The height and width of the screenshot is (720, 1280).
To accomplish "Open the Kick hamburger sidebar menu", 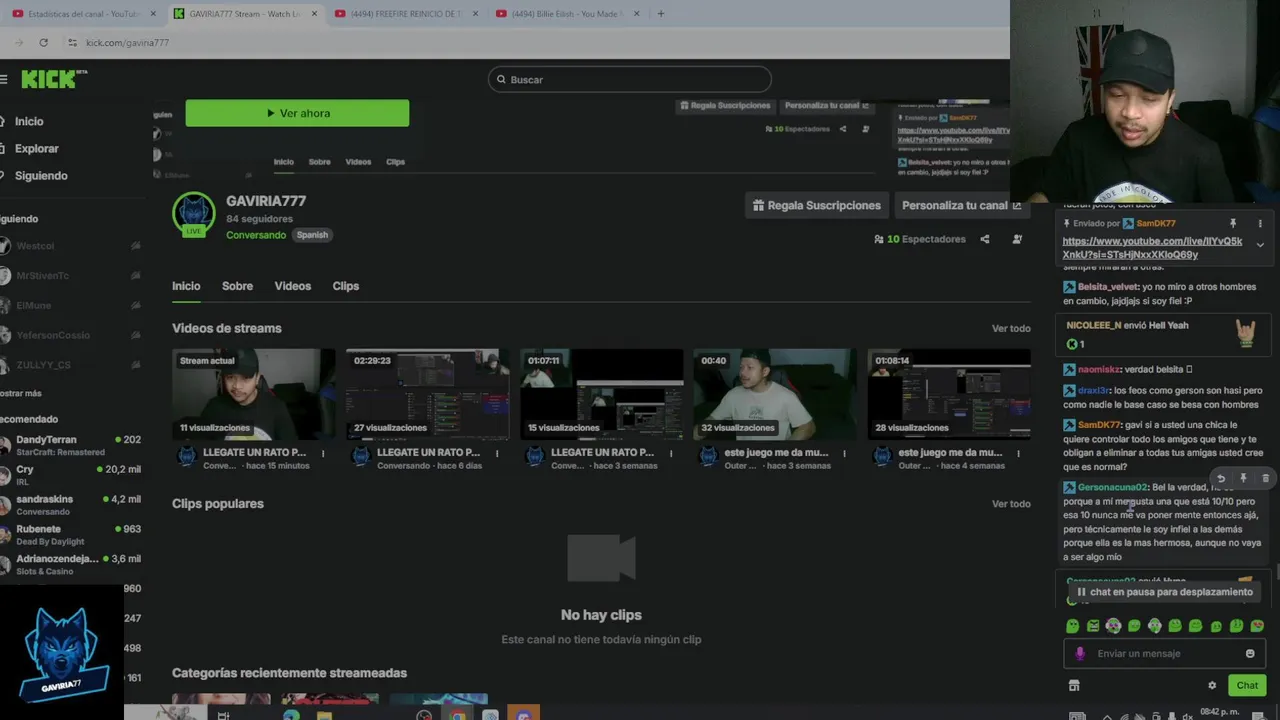I will [4, 79].
